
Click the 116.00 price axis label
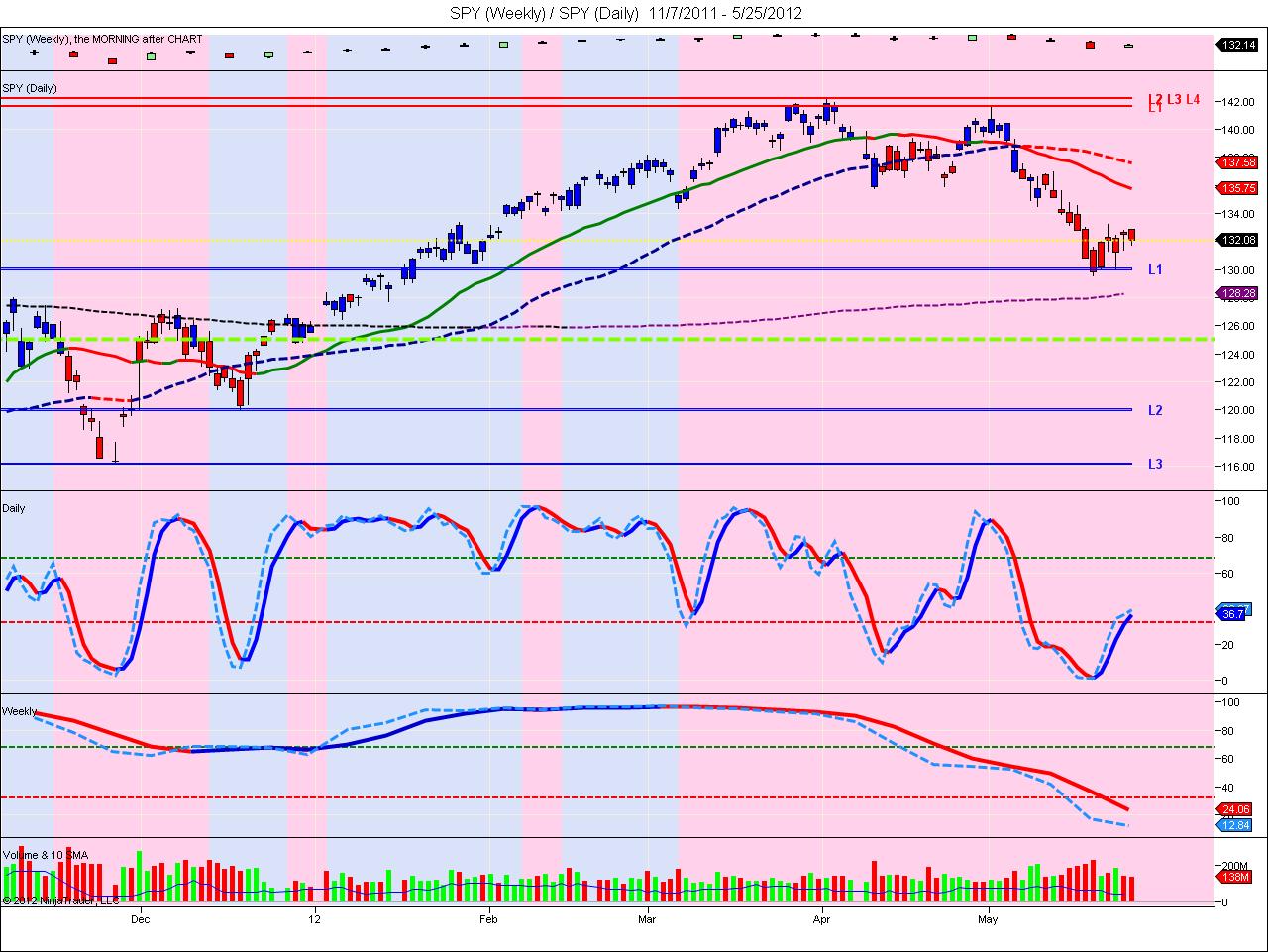click(1238, 467)
